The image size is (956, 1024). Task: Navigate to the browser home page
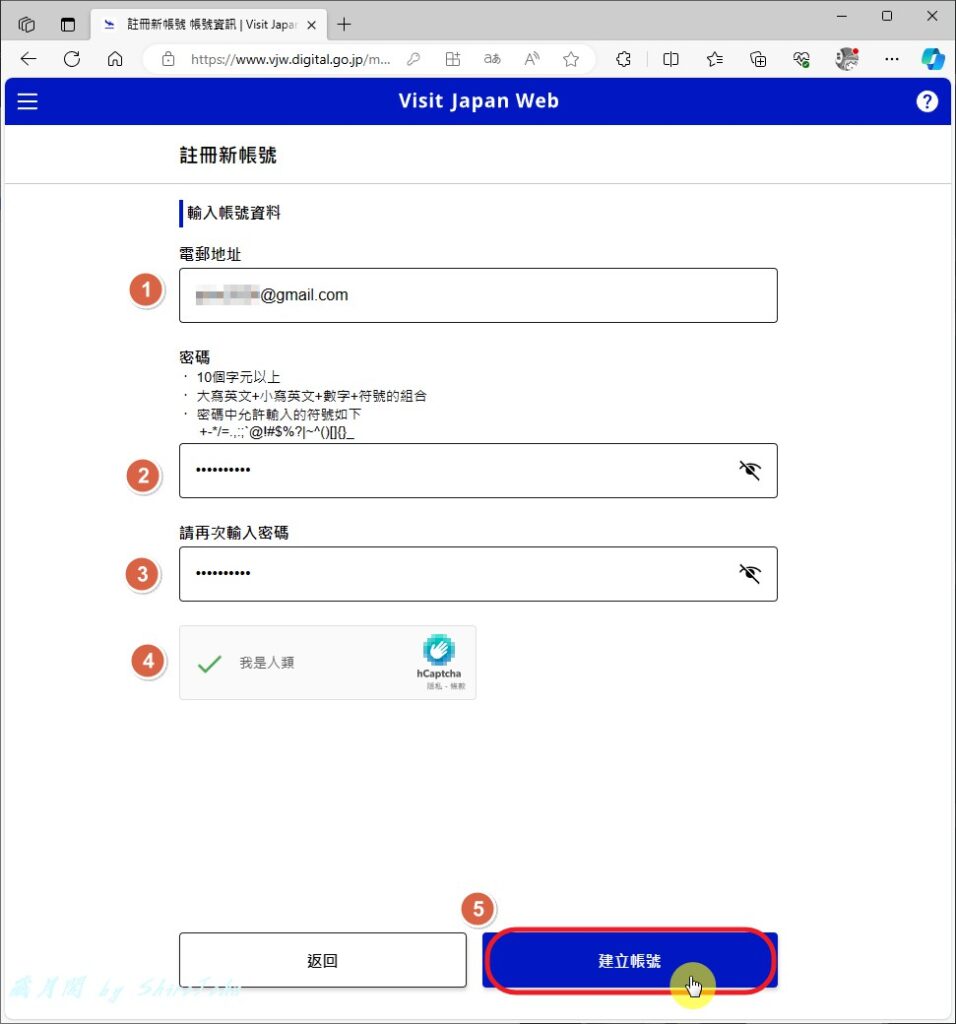(x=115, y=59)
